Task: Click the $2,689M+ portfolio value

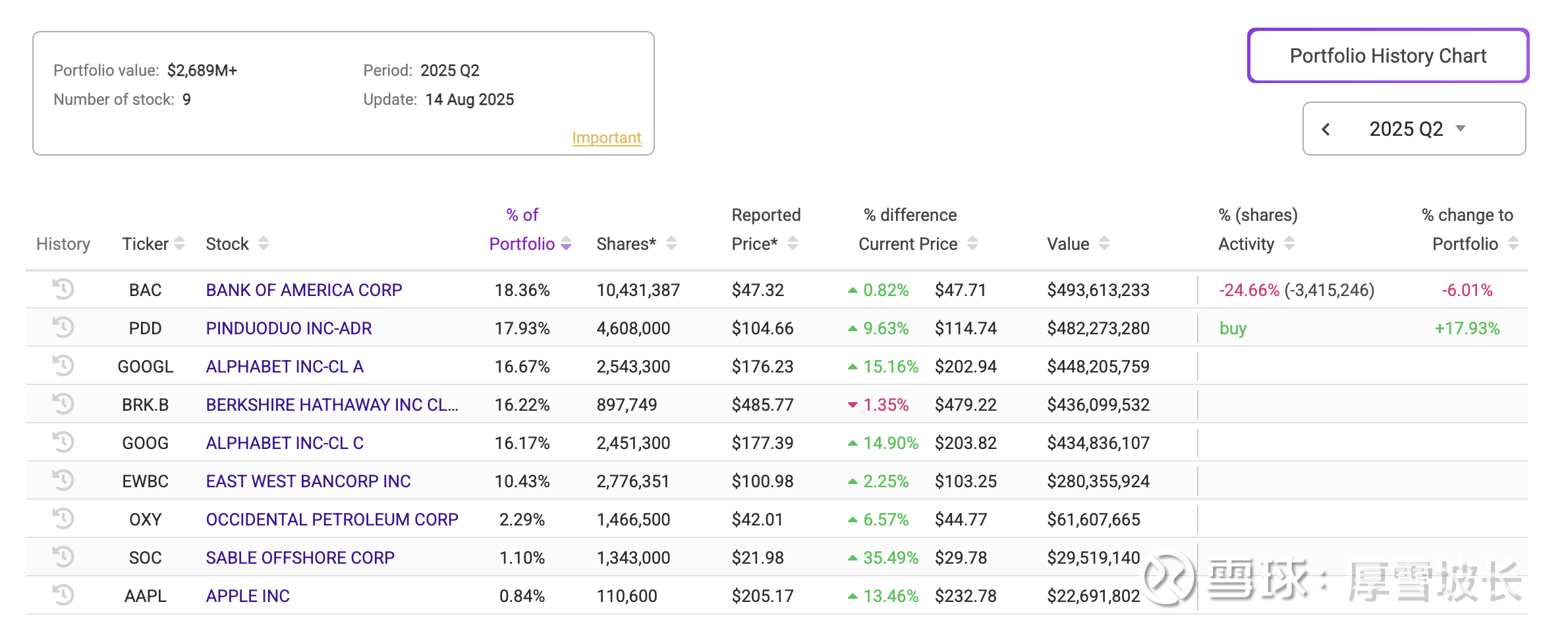Action: 202,71
